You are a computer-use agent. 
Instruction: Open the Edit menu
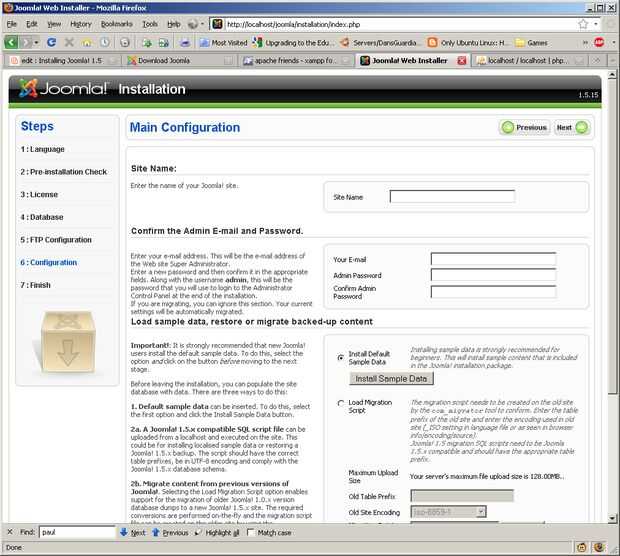[32, 24]
